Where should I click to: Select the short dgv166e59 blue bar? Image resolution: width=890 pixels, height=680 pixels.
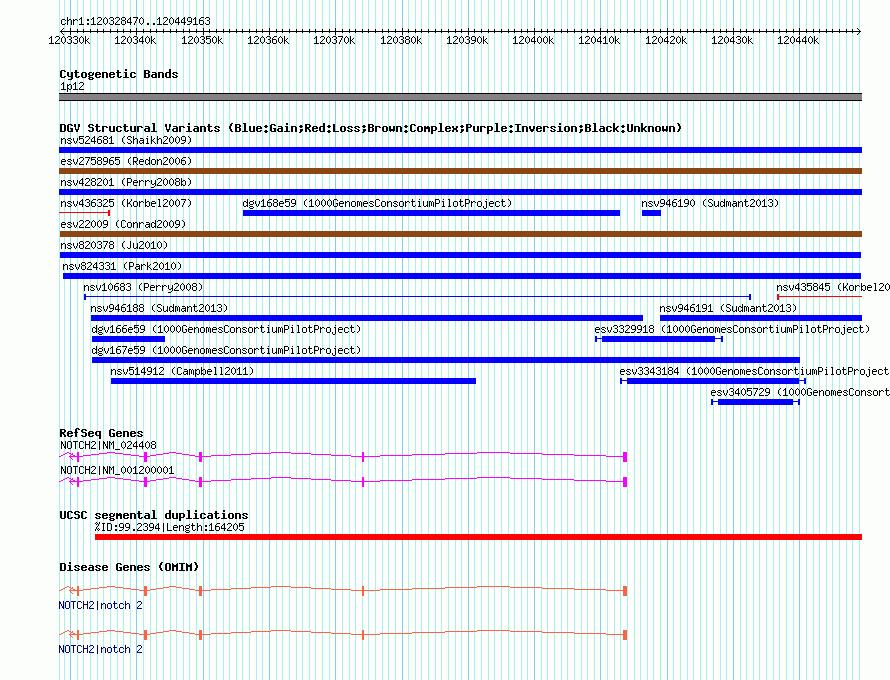(x=128, y=339)
